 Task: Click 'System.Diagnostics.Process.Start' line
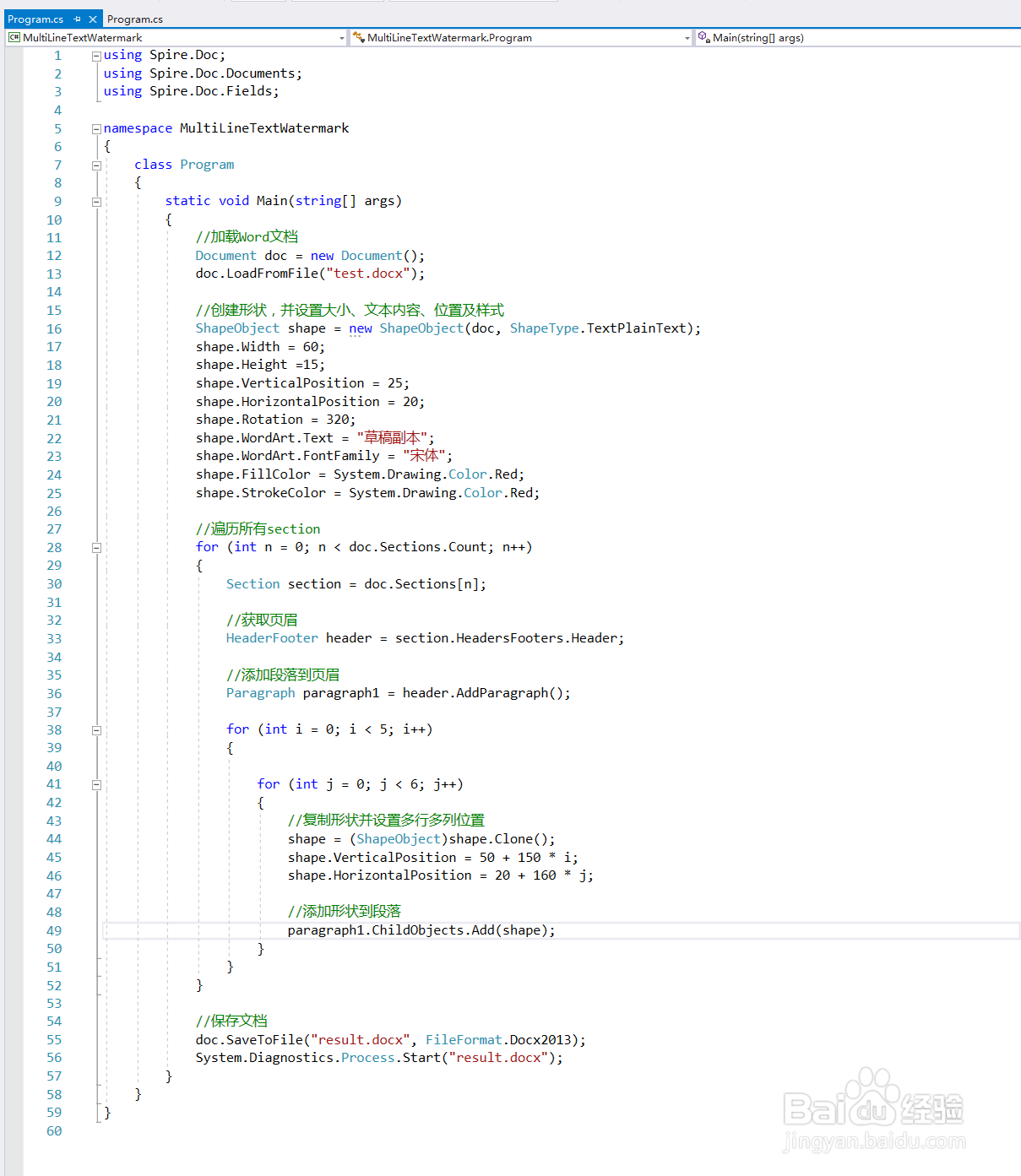379,1058
